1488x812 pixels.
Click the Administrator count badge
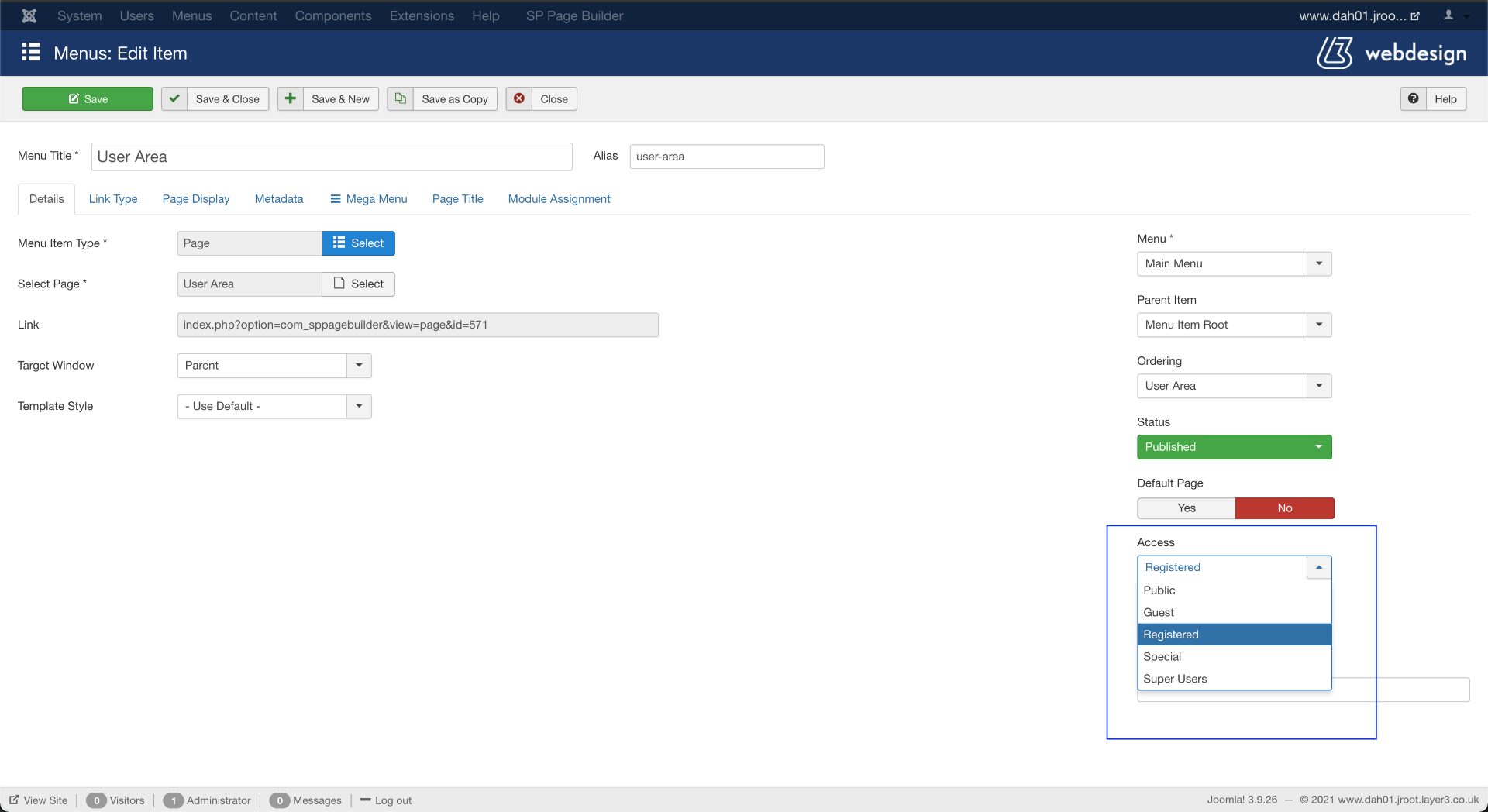coord(173,800)
